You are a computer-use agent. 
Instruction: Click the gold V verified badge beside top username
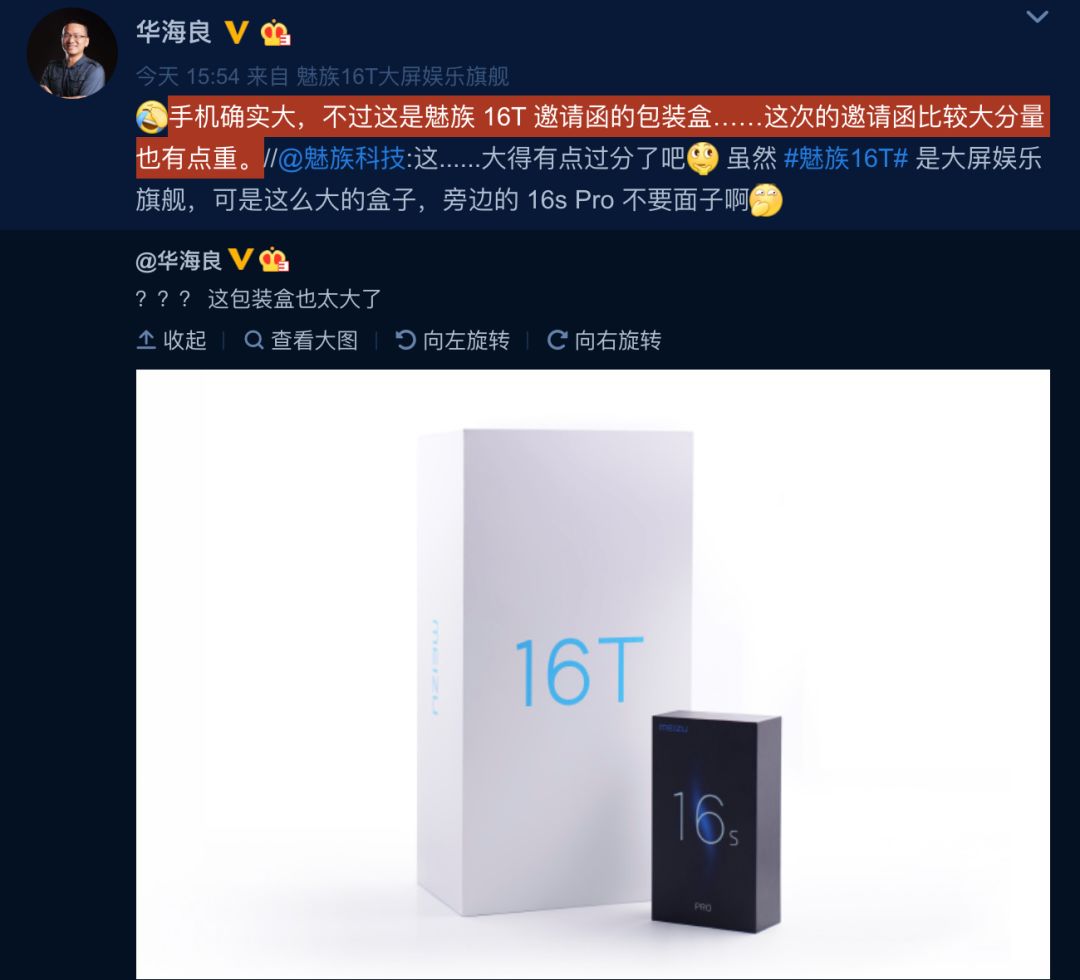[x=236, y=32]
